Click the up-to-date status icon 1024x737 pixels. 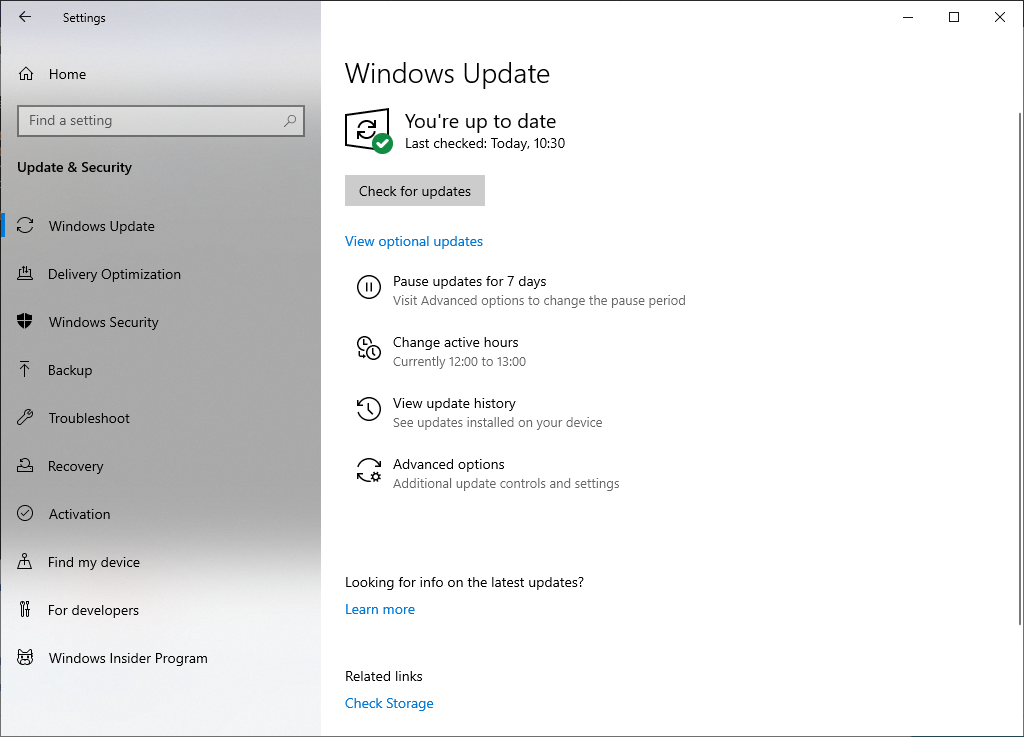click(x=368, y=131)
